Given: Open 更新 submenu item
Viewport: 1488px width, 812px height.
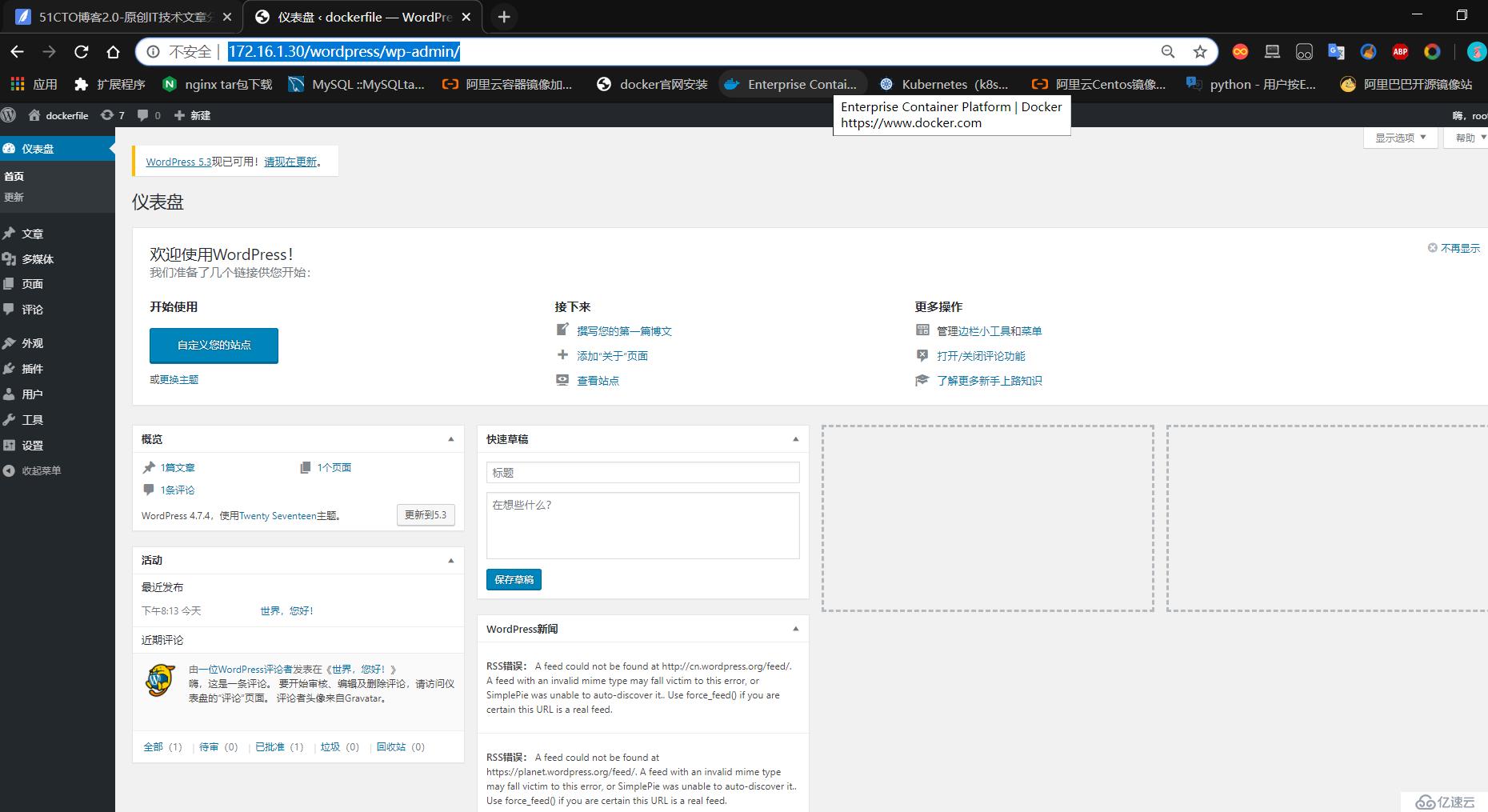Looking at the screenshot, I should pyautogui.click(x=14, y=197).
